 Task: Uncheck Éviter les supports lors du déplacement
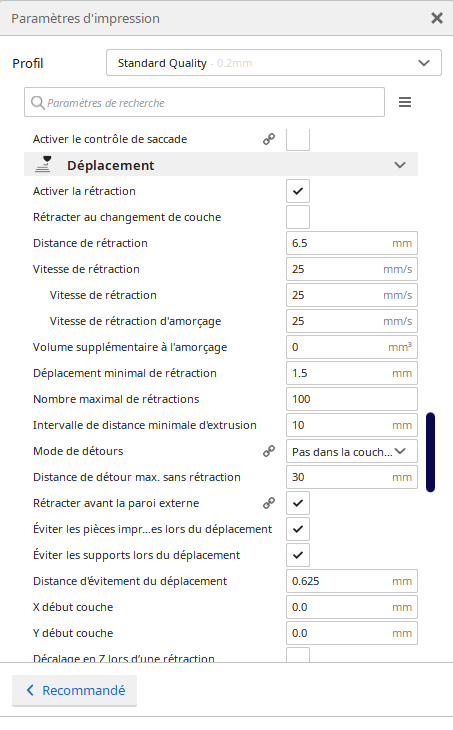pyautogui.click(x=298, y=555)
